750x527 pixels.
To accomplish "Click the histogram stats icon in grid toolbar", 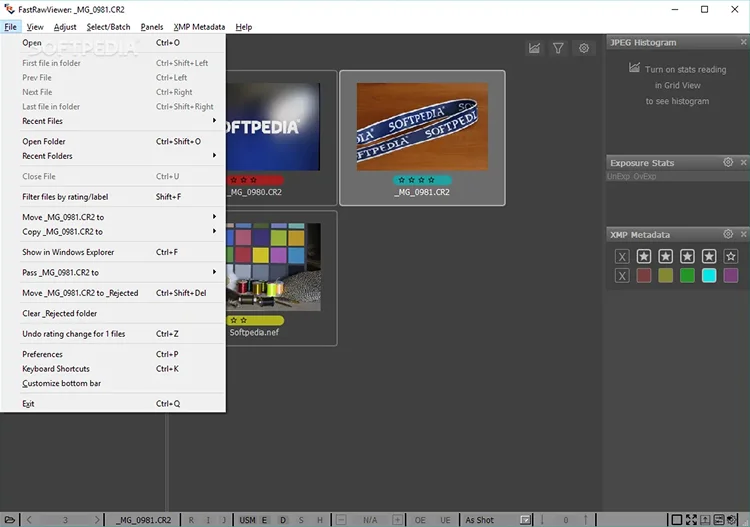I will [534, 48].
